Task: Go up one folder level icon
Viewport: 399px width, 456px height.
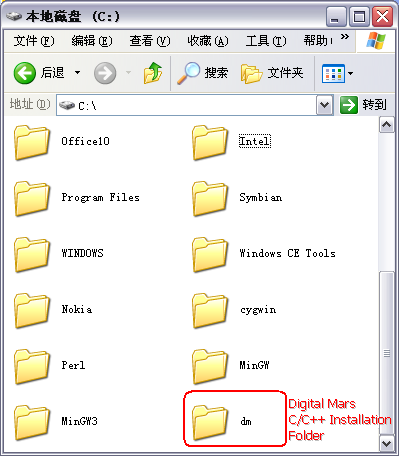Action: (x=153, y=73)
